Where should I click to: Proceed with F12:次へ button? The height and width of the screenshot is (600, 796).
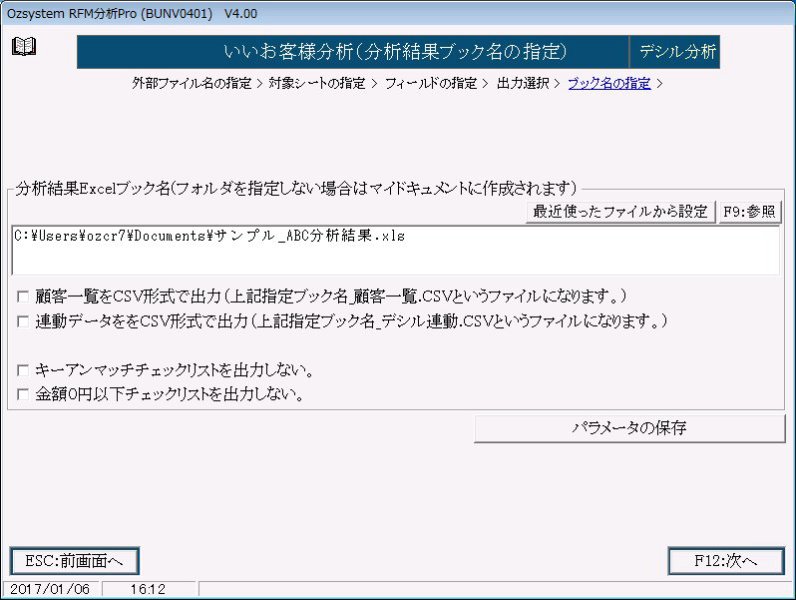coord(726,561)
